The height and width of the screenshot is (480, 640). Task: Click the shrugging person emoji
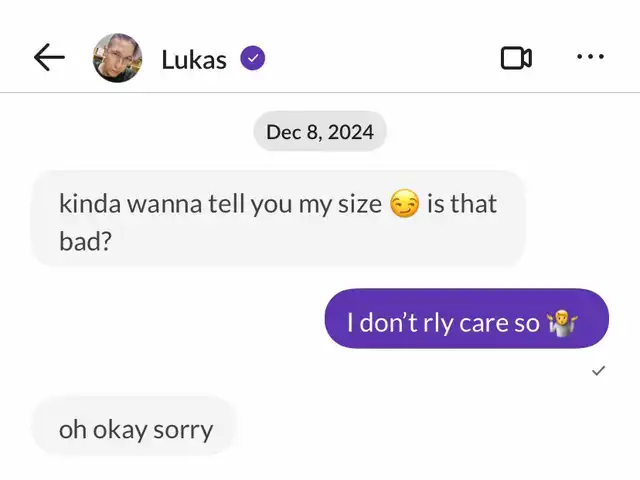[x=562, y=323]
